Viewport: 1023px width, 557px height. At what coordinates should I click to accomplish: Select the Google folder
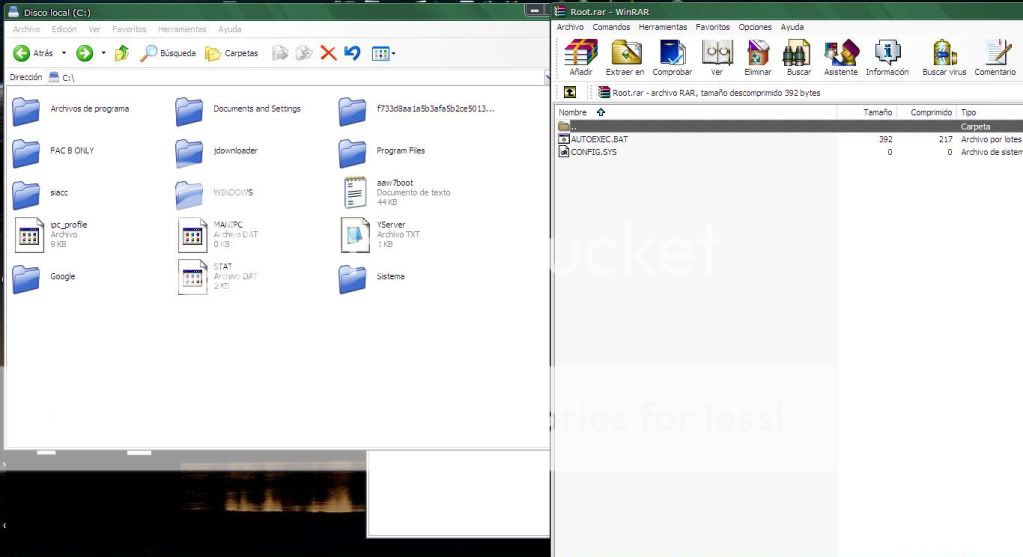(x=44, y=277)
